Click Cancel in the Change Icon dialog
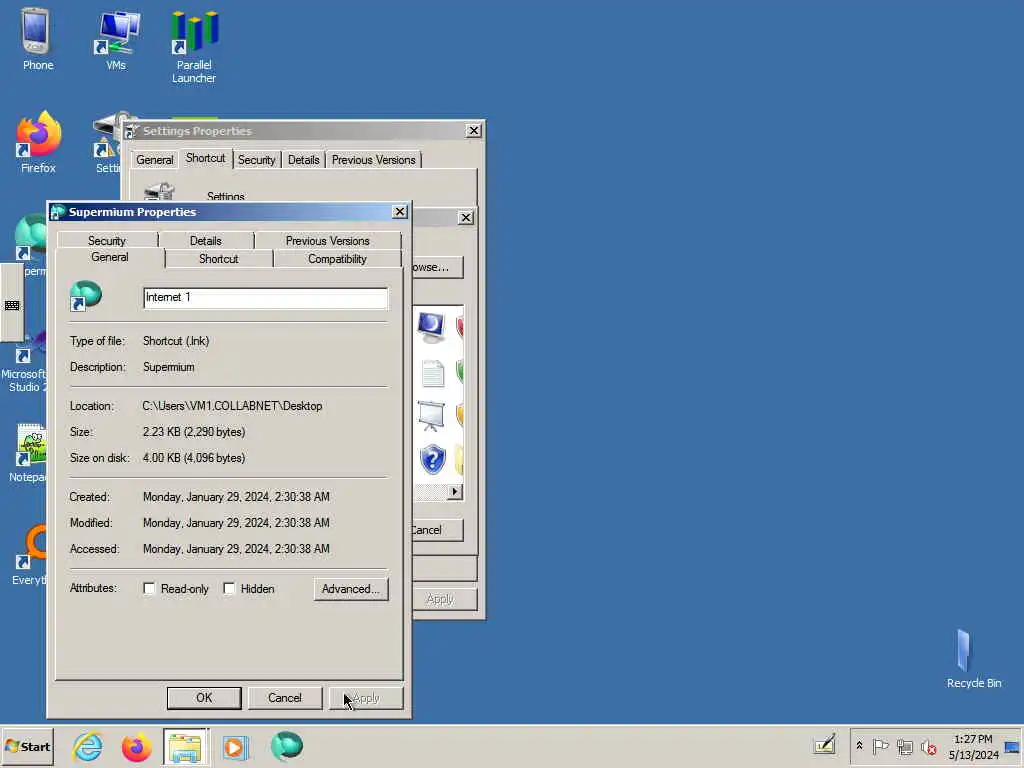The height and width of the screenshot is (768, 1024). pos(438,530)
